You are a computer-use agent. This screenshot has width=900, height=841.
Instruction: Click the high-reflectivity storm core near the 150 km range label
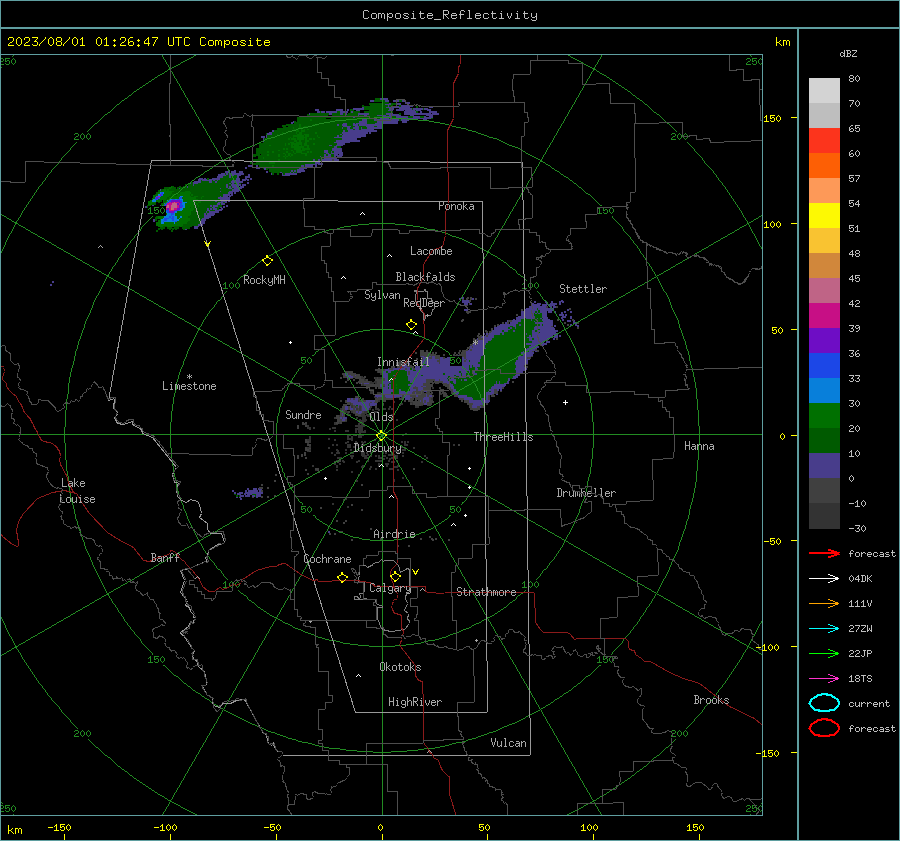(173, 206)
